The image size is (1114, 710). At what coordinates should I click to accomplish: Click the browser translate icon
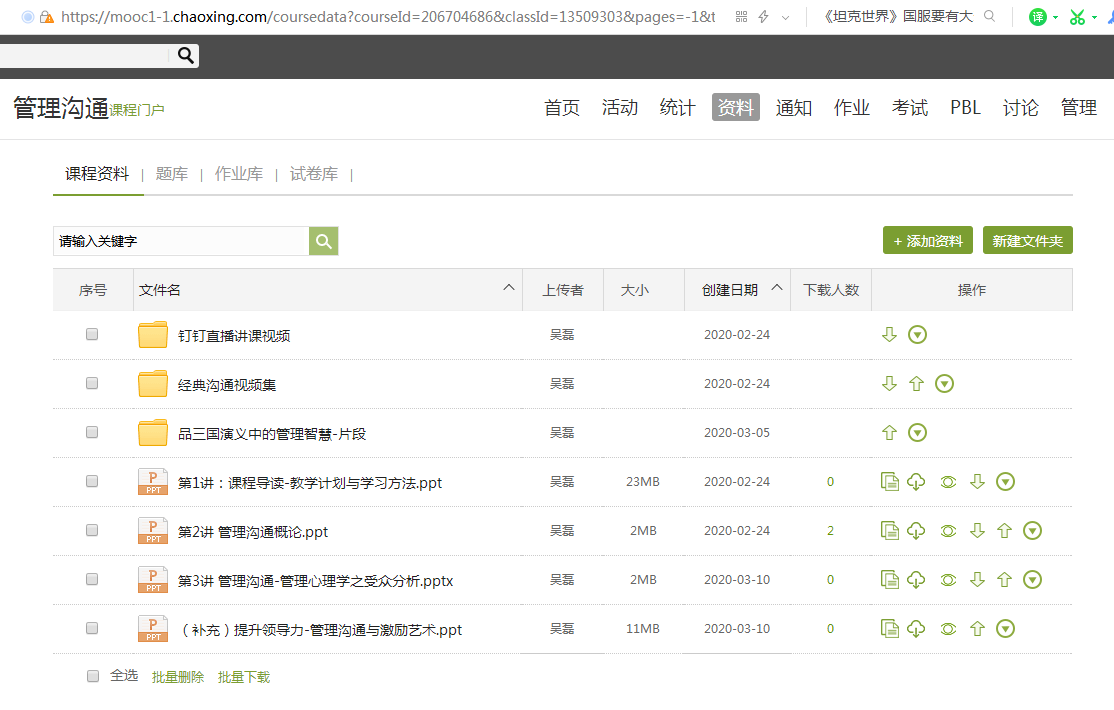(1038, 17)
